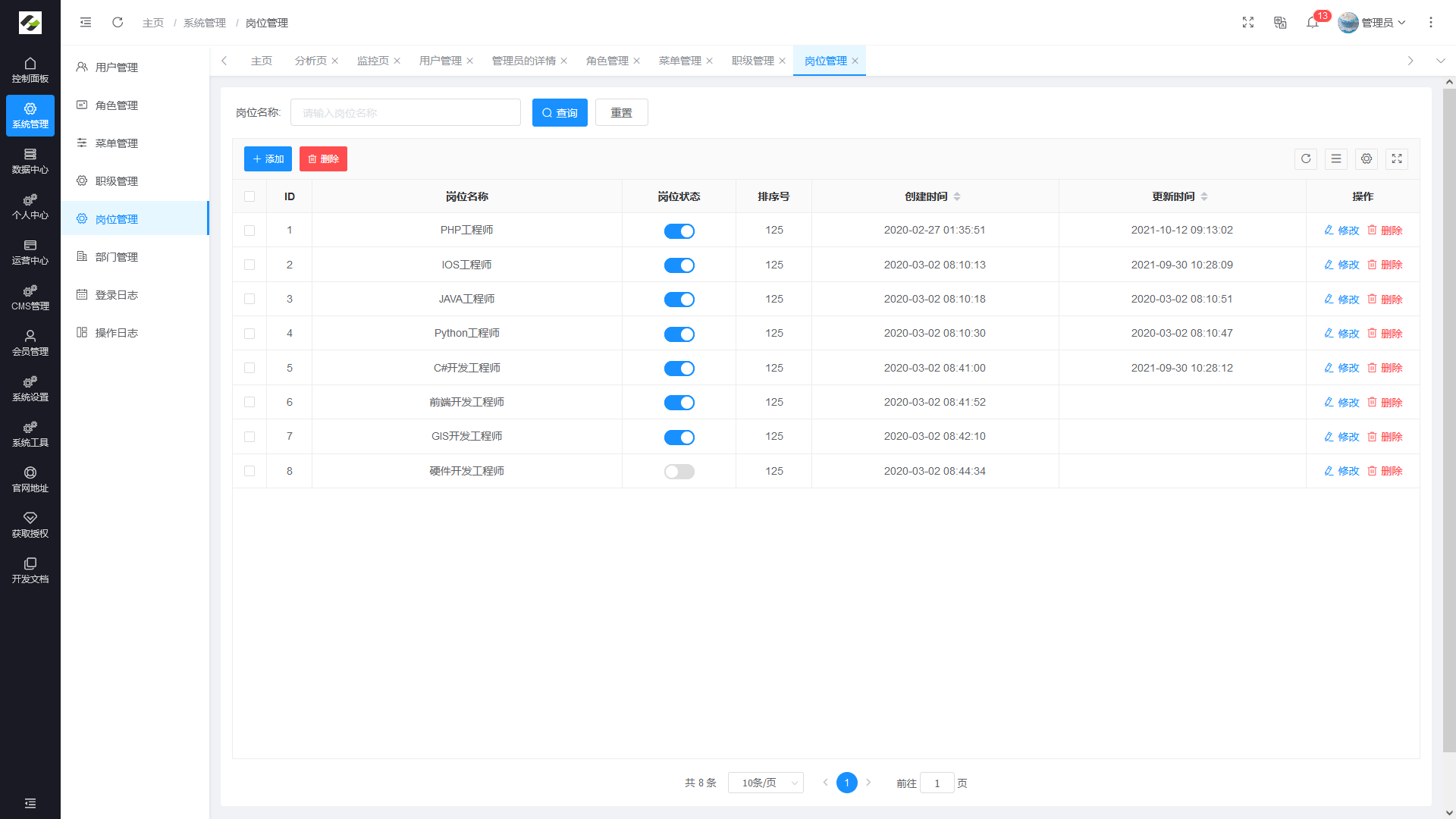Enter fullscreen via header expand icon

point(1248,23)
